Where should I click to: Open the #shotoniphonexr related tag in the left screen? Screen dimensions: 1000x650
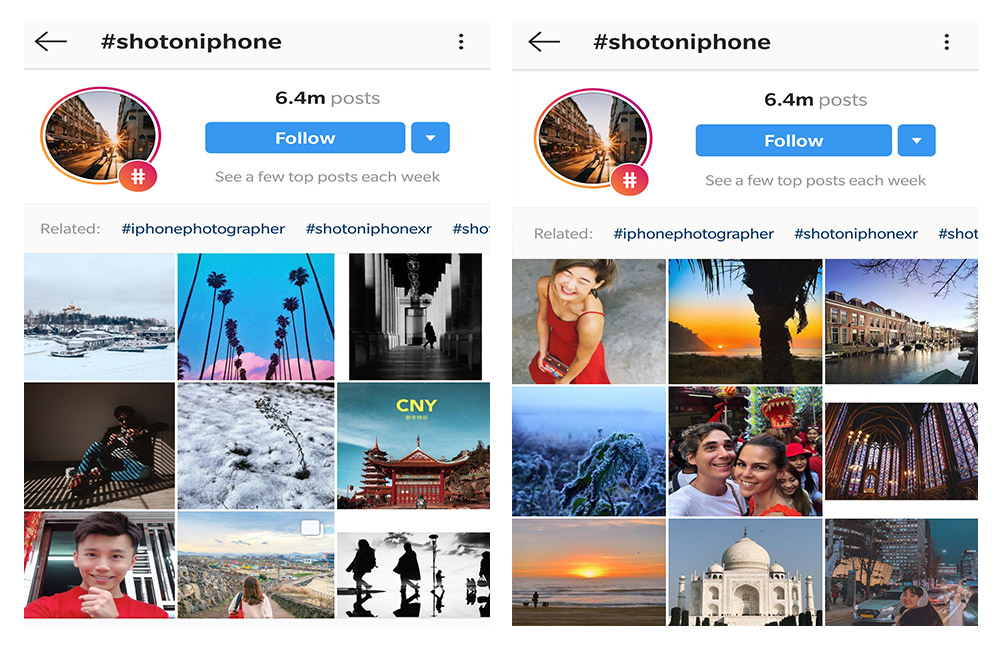[x=369, y=229]
